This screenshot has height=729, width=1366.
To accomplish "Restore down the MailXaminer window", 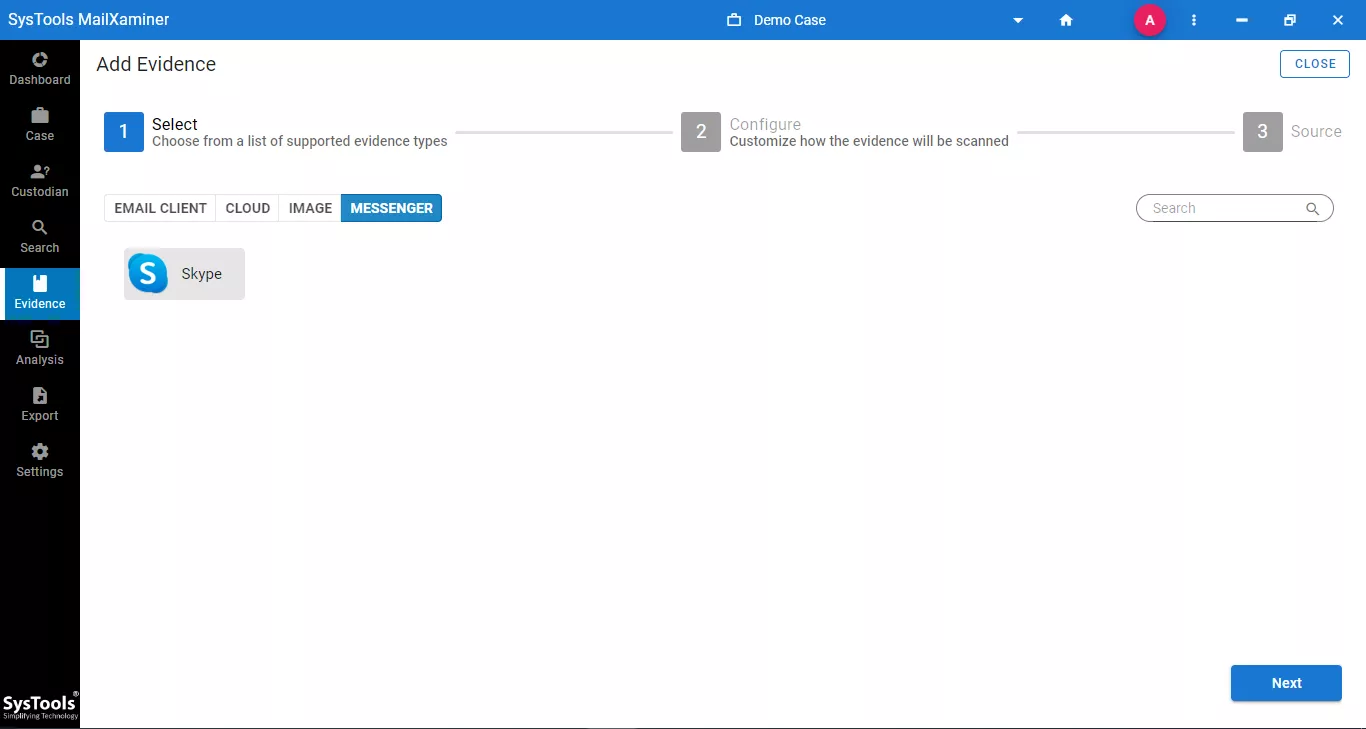I will click(1290, 20).
